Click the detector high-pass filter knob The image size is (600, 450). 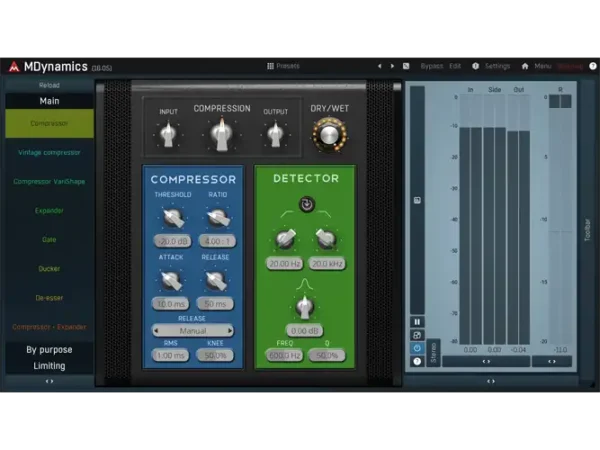[x=285, y=238]
